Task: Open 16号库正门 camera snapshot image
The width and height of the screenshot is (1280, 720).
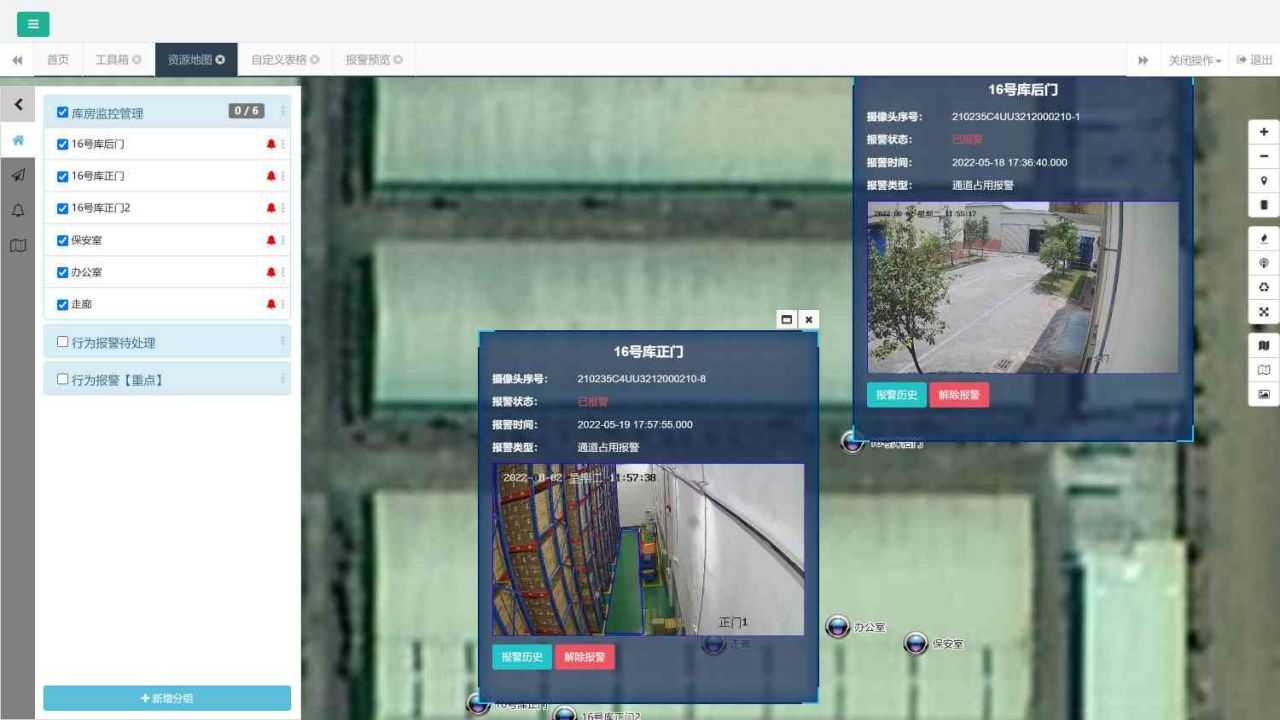Action: (648, 549)
